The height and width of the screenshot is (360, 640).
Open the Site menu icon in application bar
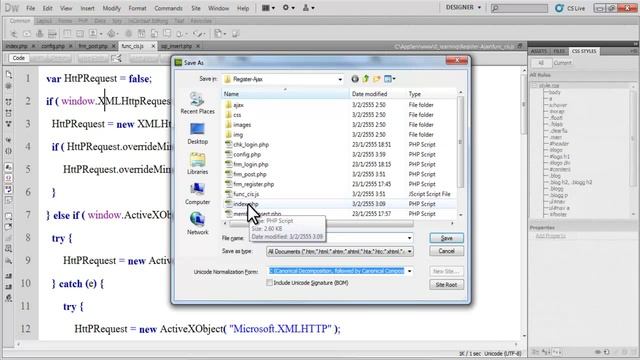[308, 8]
